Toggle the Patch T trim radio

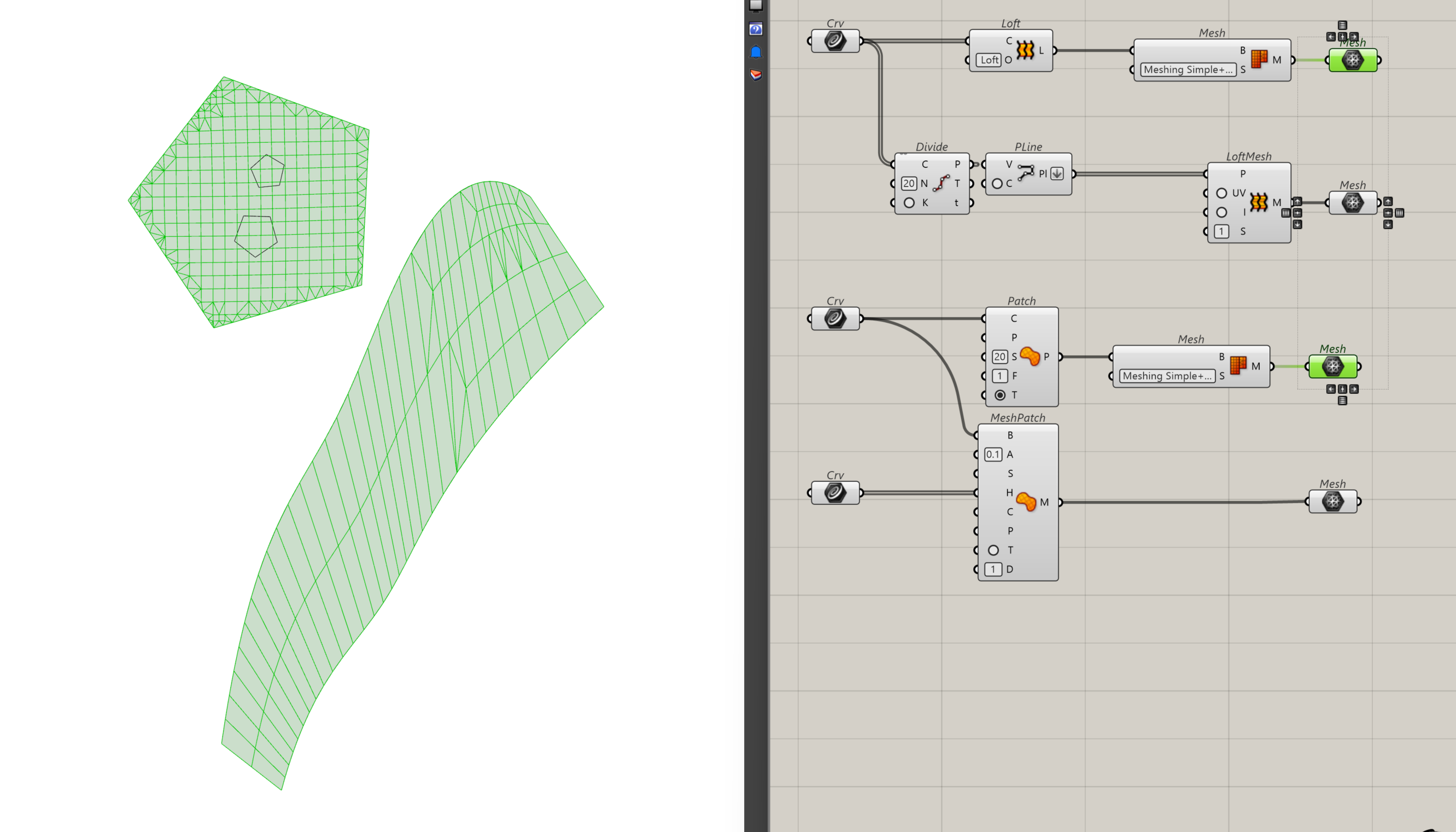click(x=1000, y=395)
